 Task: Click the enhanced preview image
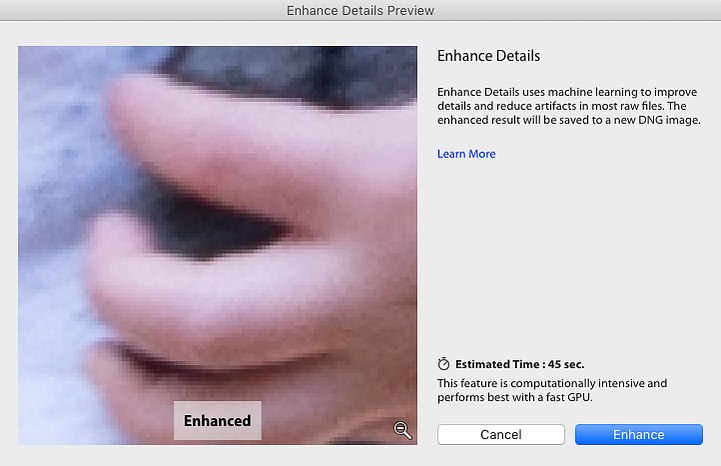[x=217, y=245]
